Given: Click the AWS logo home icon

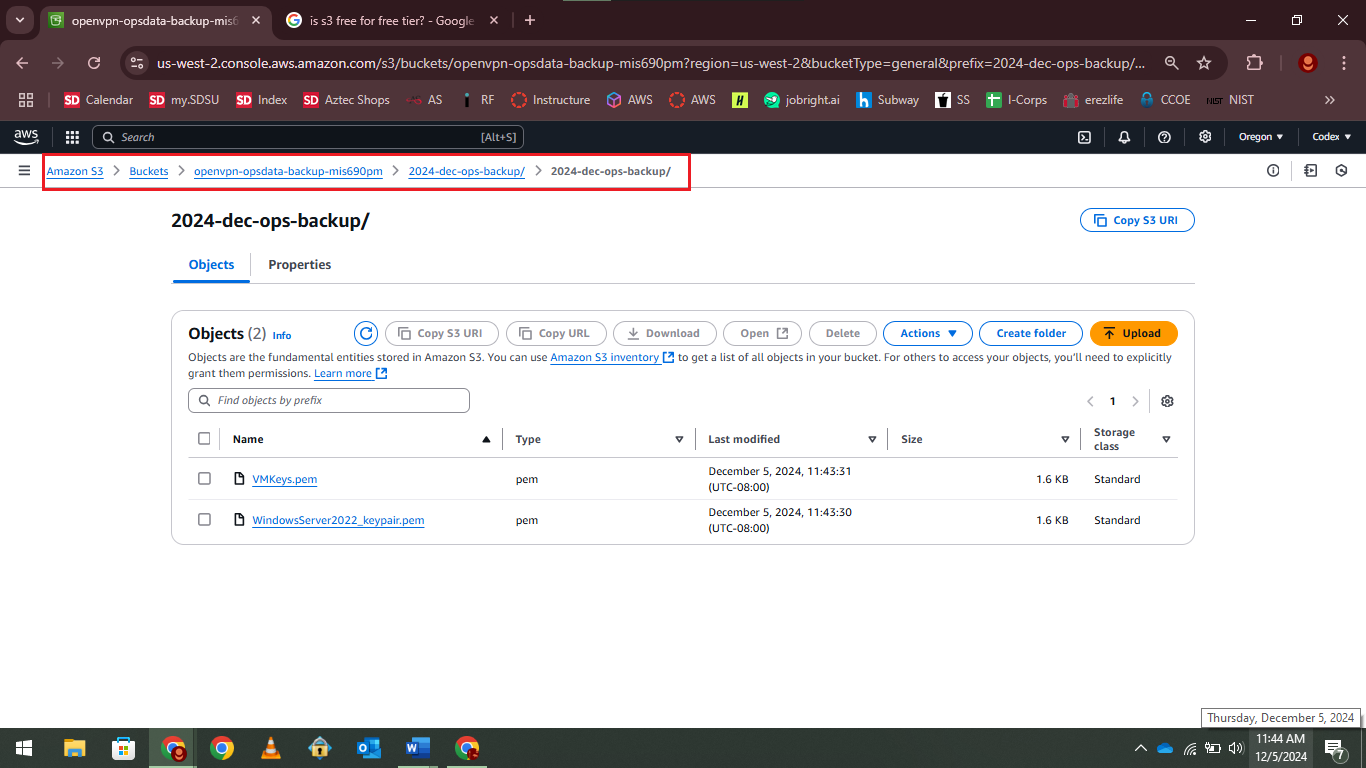Looking at the screenshot, I should click(x=26, y=137).
